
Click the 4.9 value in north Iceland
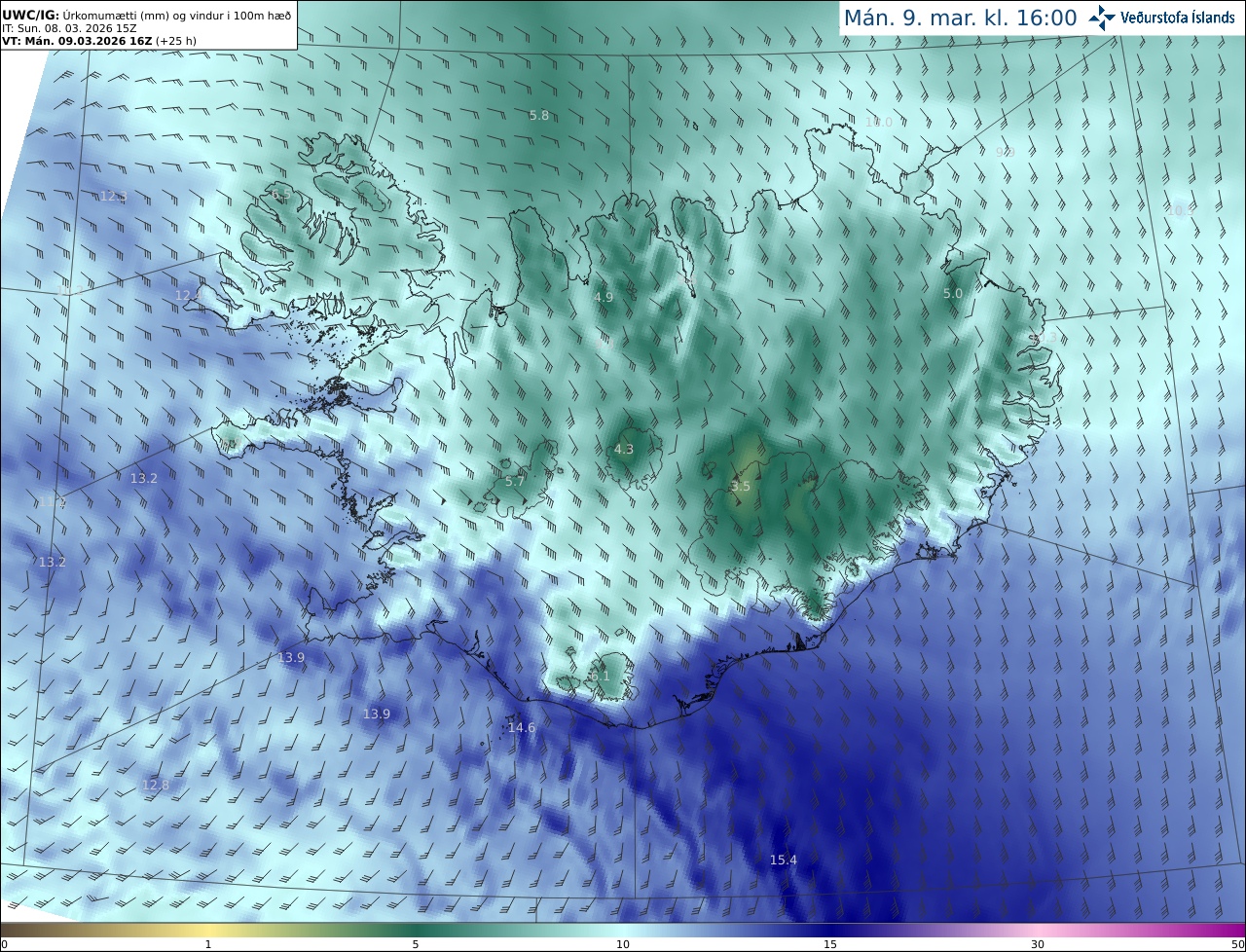point(604,297)
